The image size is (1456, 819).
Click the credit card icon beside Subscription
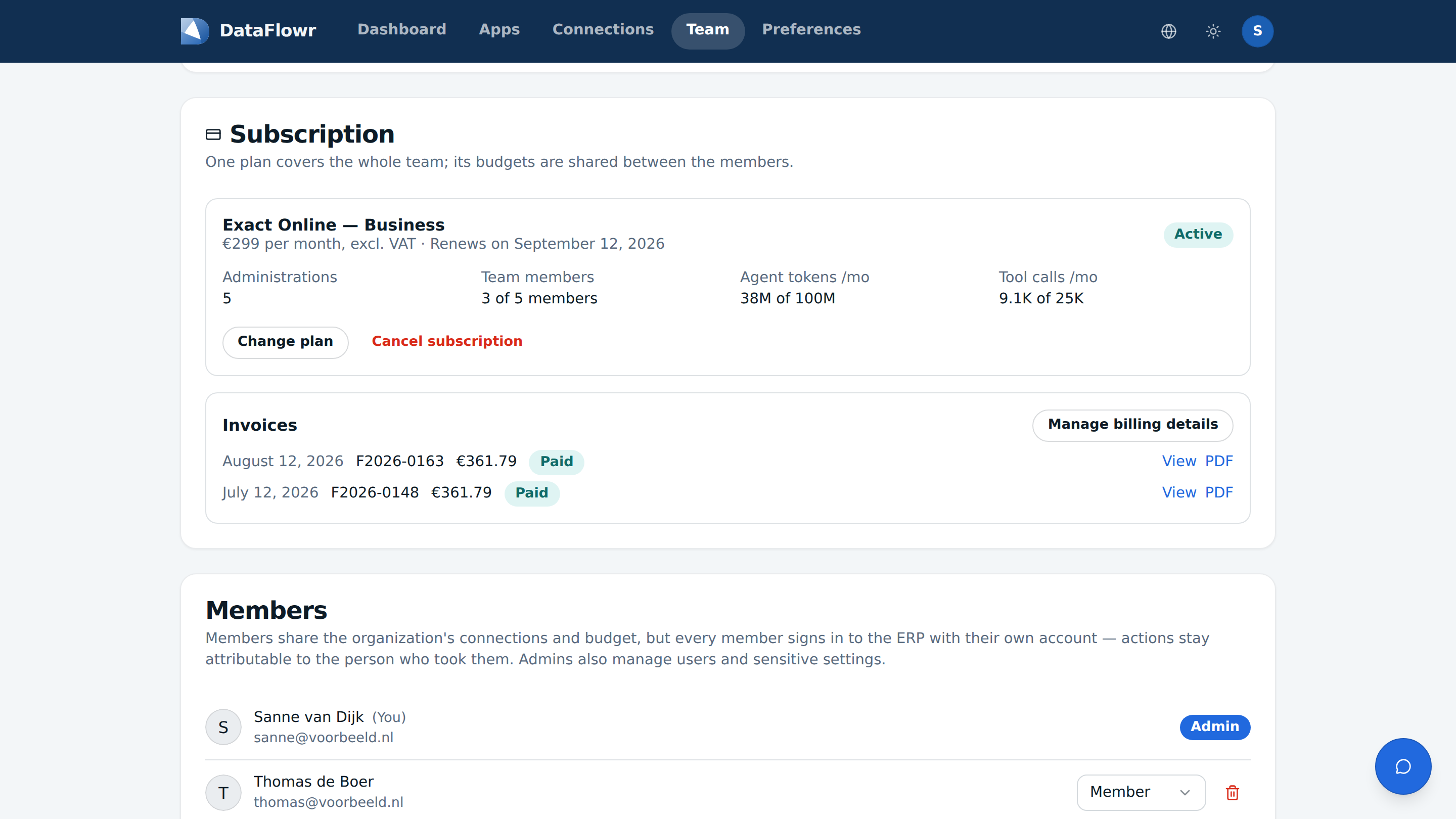213,134
